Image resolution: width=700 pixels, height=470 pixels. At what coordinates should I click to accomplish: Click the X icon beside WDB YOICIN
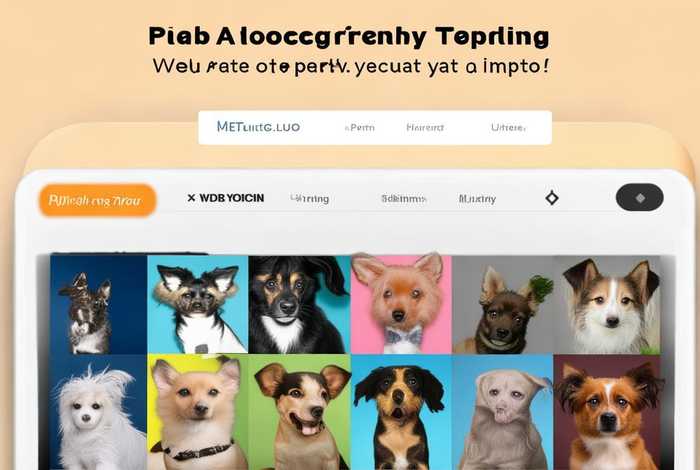(x=192, y=198)
